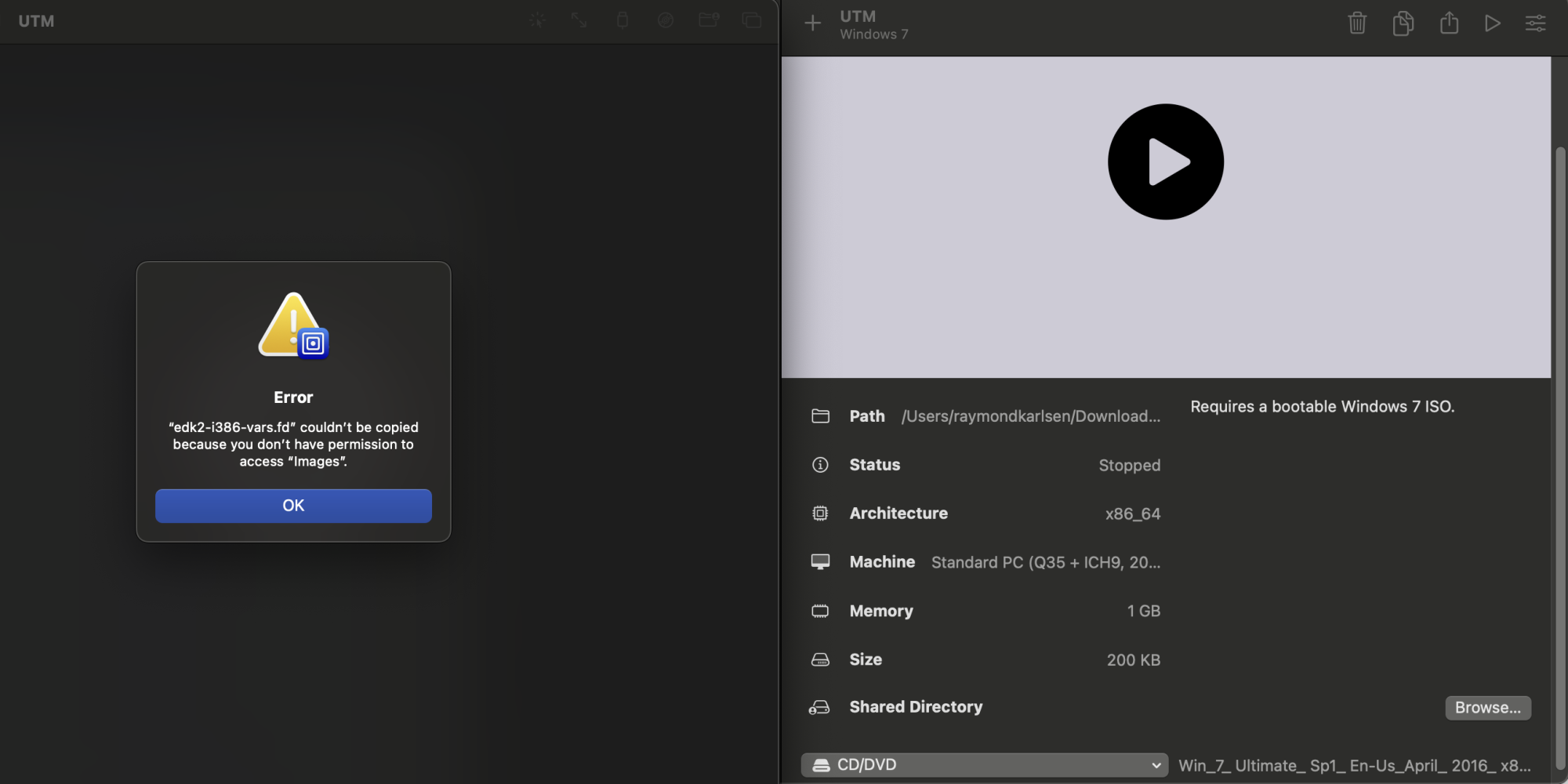Clone the VM with the duplicate icon
Image resolution: width=1568 pixels, height=784 pixels.
click(1403, 23)
